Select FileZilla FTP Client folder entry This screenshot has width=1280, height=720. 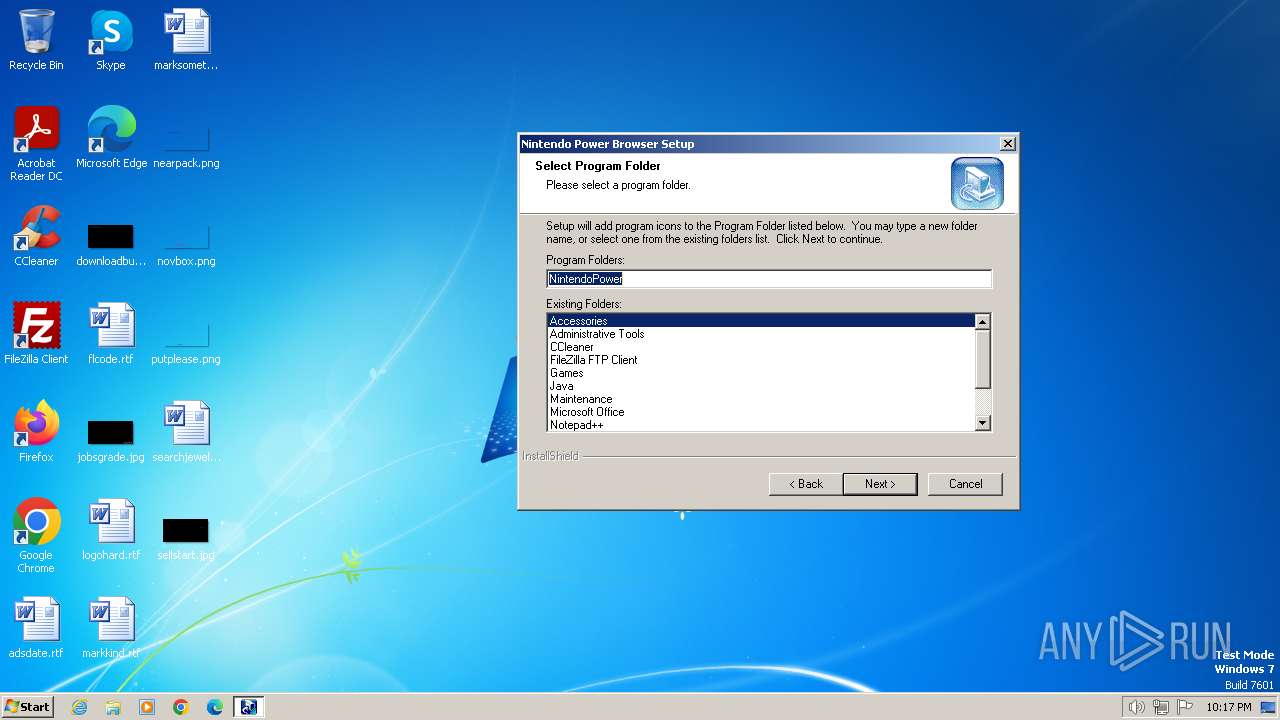pyautogui.click(x=760, y=360)
